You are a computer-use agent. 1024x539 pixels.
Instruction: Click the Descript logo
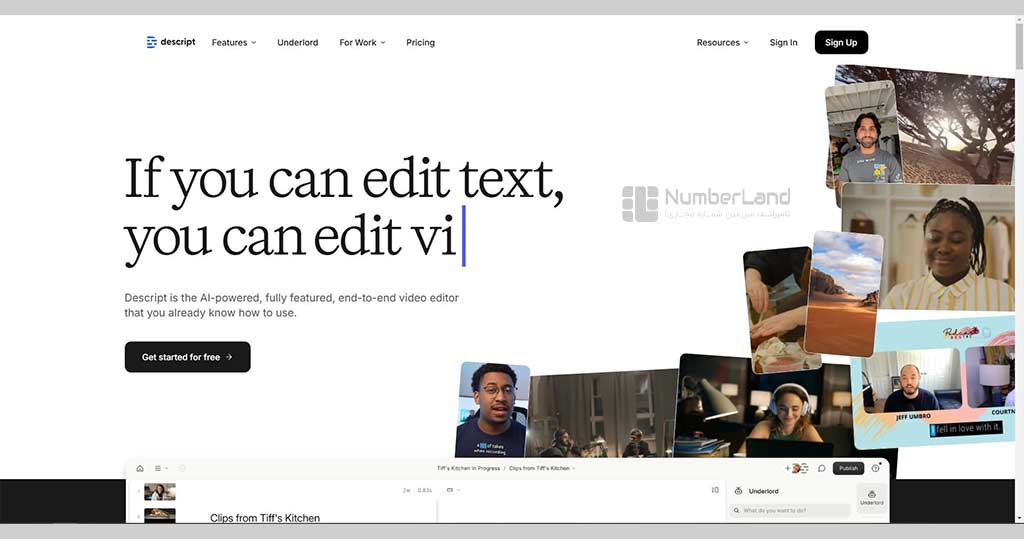point(170,42)
